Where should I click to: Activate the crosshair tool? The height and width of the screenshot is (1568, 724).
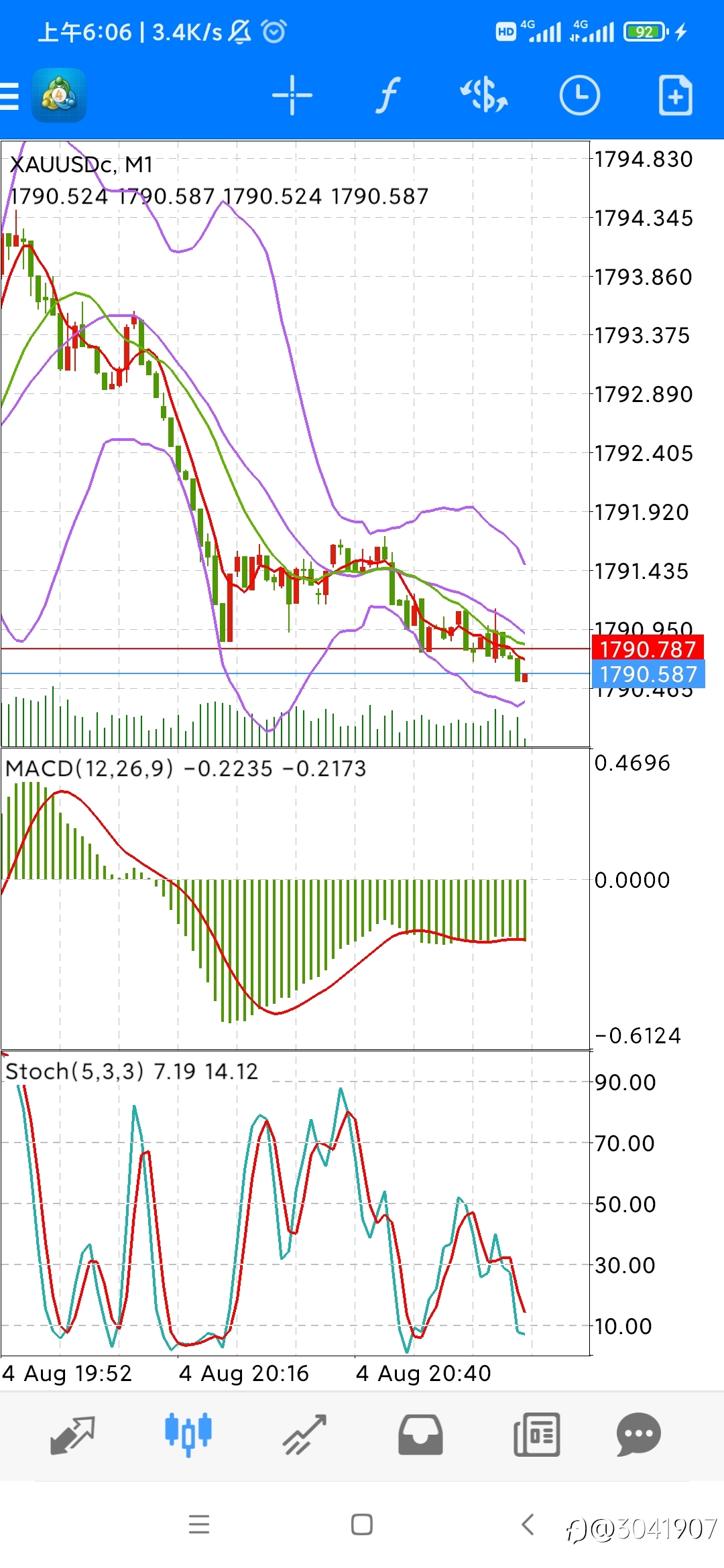pos(292,96)
